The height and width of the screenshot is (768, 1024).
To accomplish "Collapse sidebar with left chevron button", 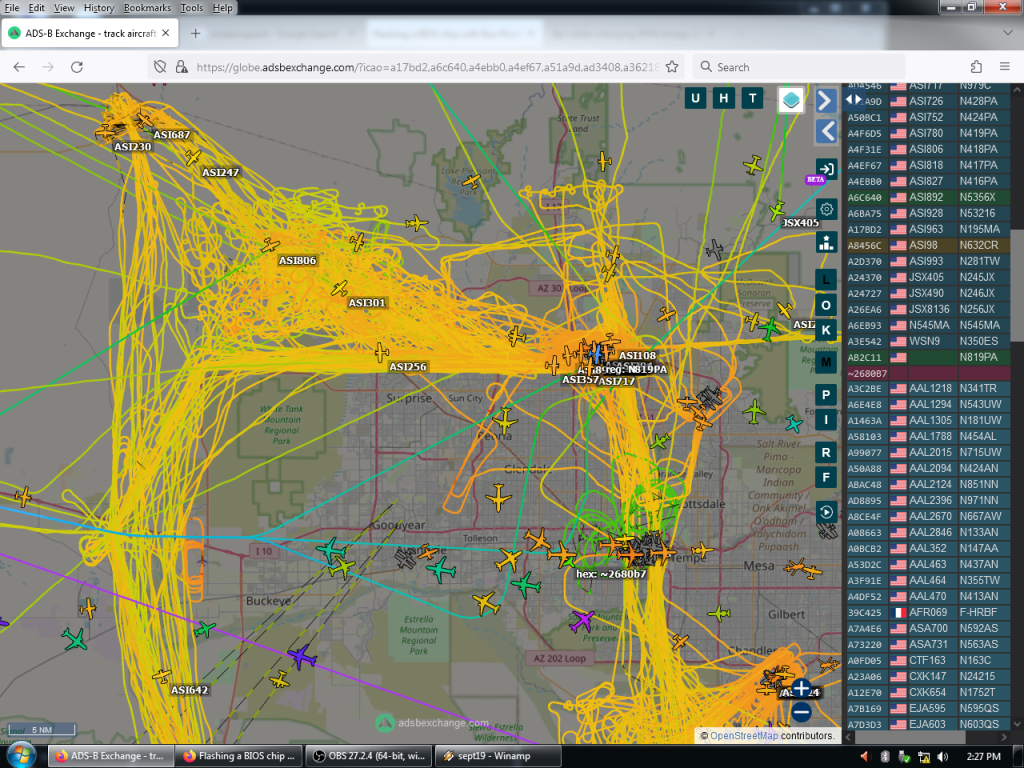I will pyautogui.click(x=825, y=131).
